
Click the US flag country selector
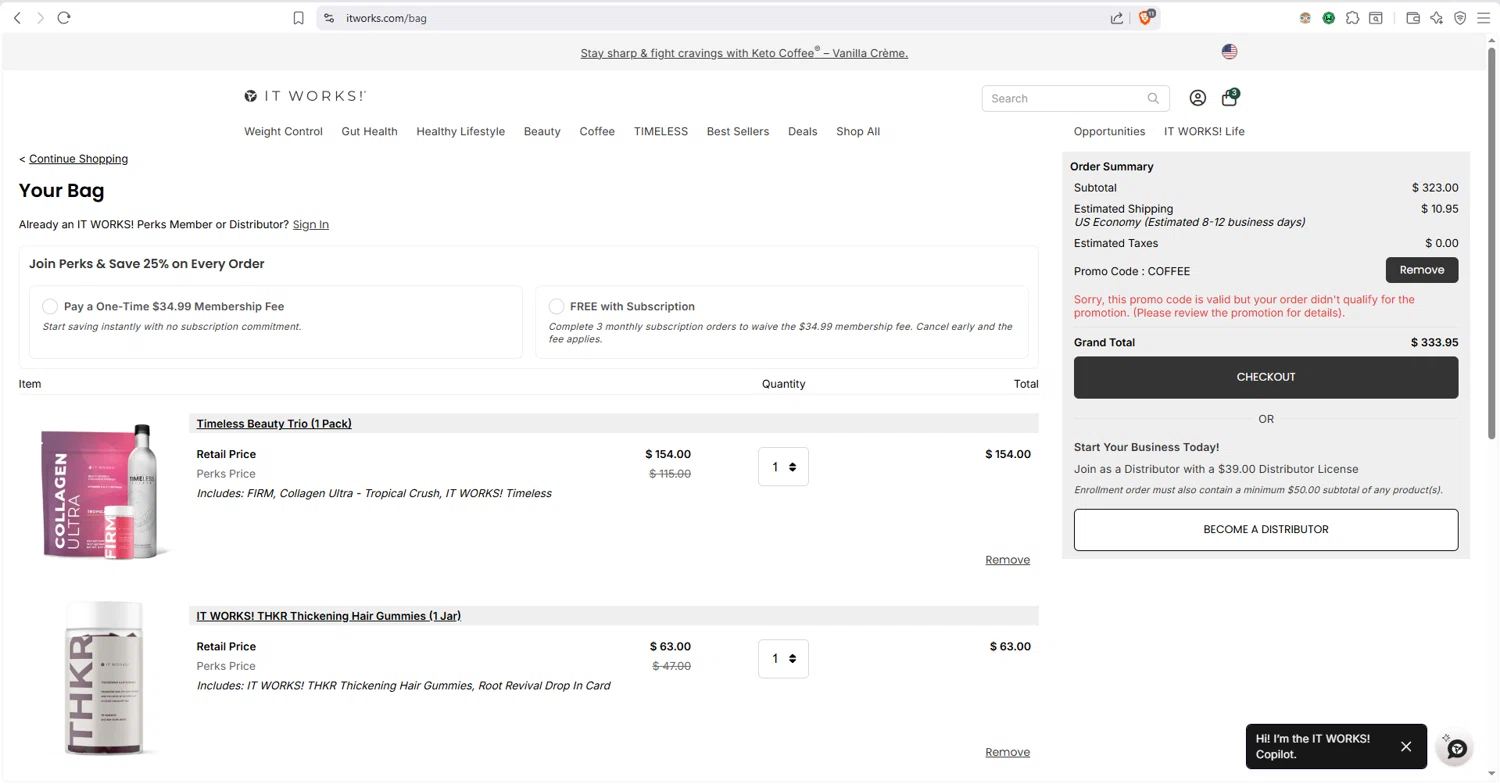click(x=1229, y=52)
